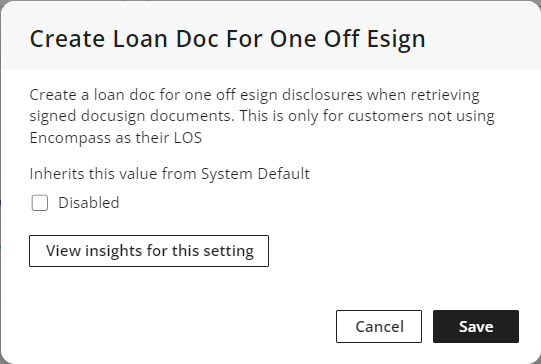Viewport: 541px width, 364px height.
Task: Cancel the Create Loan Doc dialog
Action: 379,326
